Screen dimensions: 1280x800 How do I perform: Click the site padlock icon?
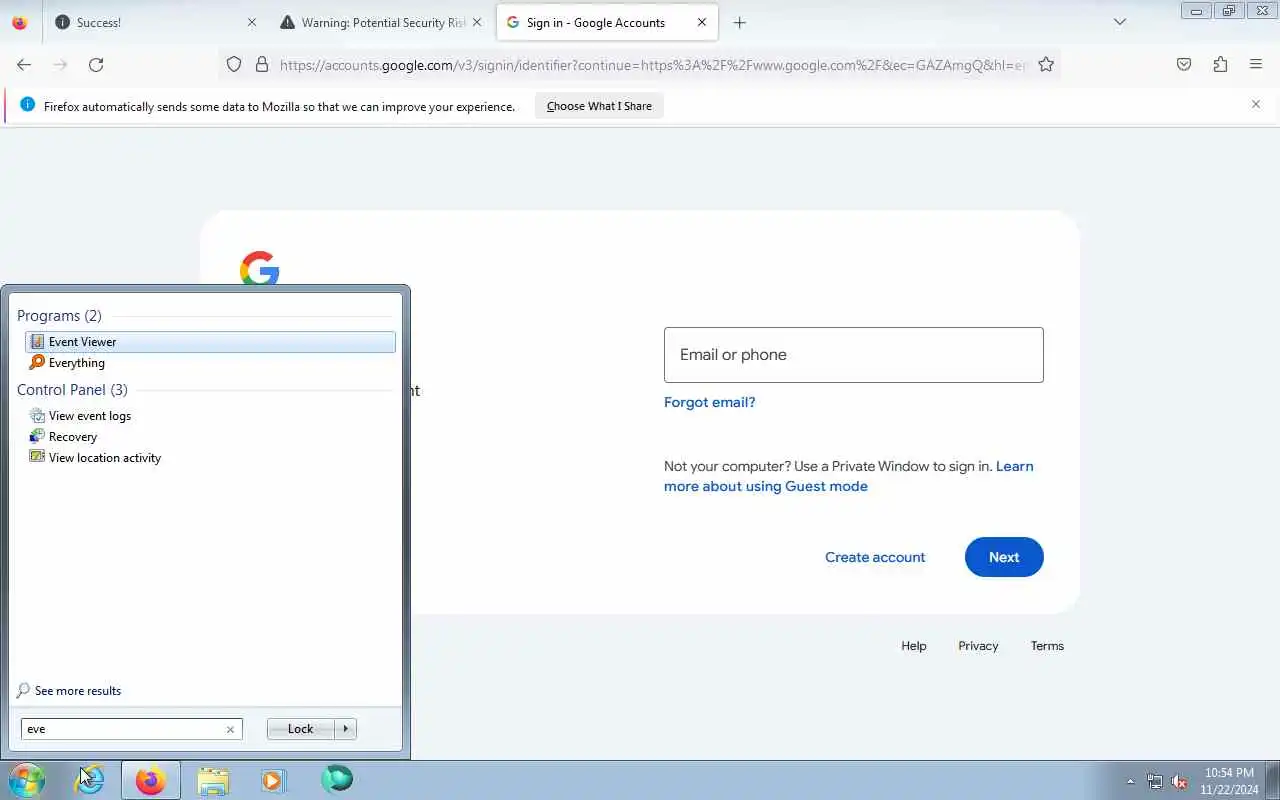(x=262, y=64)
